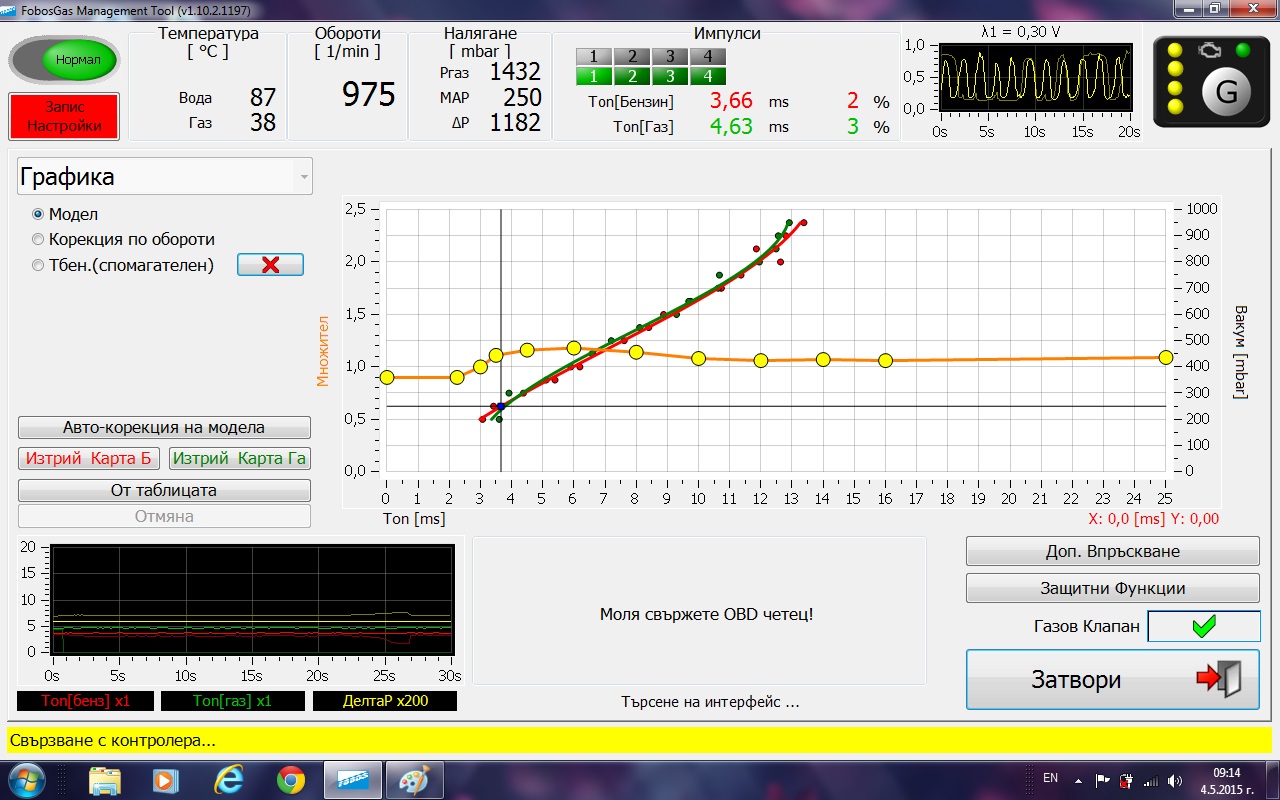Click green injector 1 indicator
Image resolution: width=1280 pixels, height=800 pixels.
coord(593,76)
